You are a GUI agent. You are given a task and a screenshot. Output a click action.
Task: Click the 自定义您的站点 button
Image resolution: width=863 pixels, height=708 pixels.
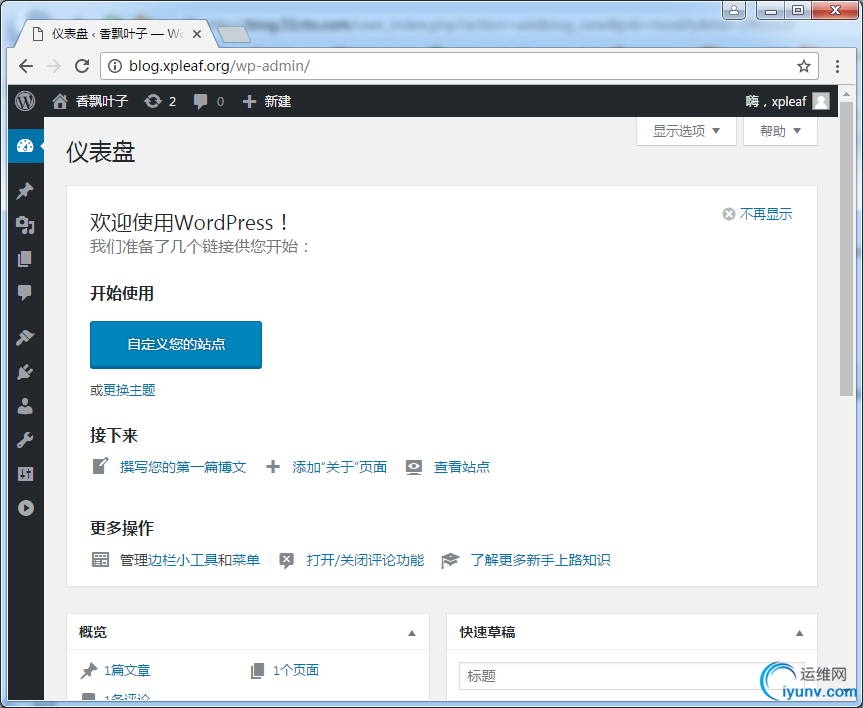coord(176,345)
